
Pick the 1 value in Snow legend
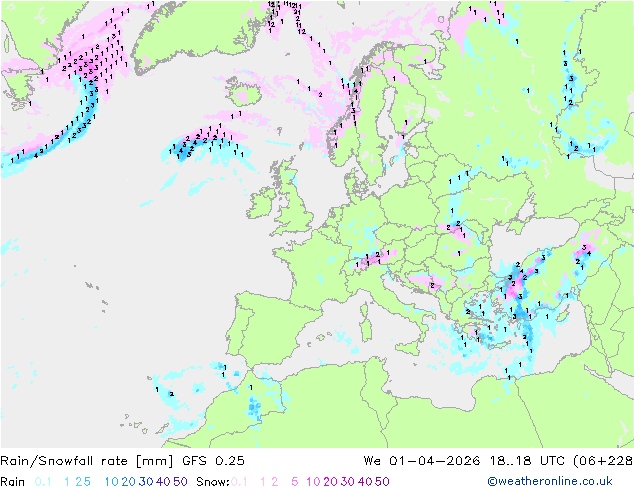[263, 482]
